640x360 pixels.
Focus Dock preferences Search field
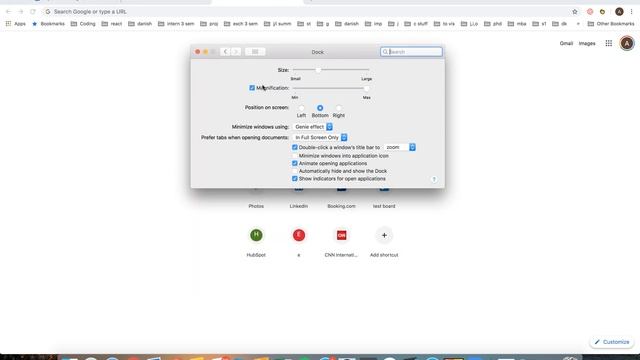coord(411,52)
